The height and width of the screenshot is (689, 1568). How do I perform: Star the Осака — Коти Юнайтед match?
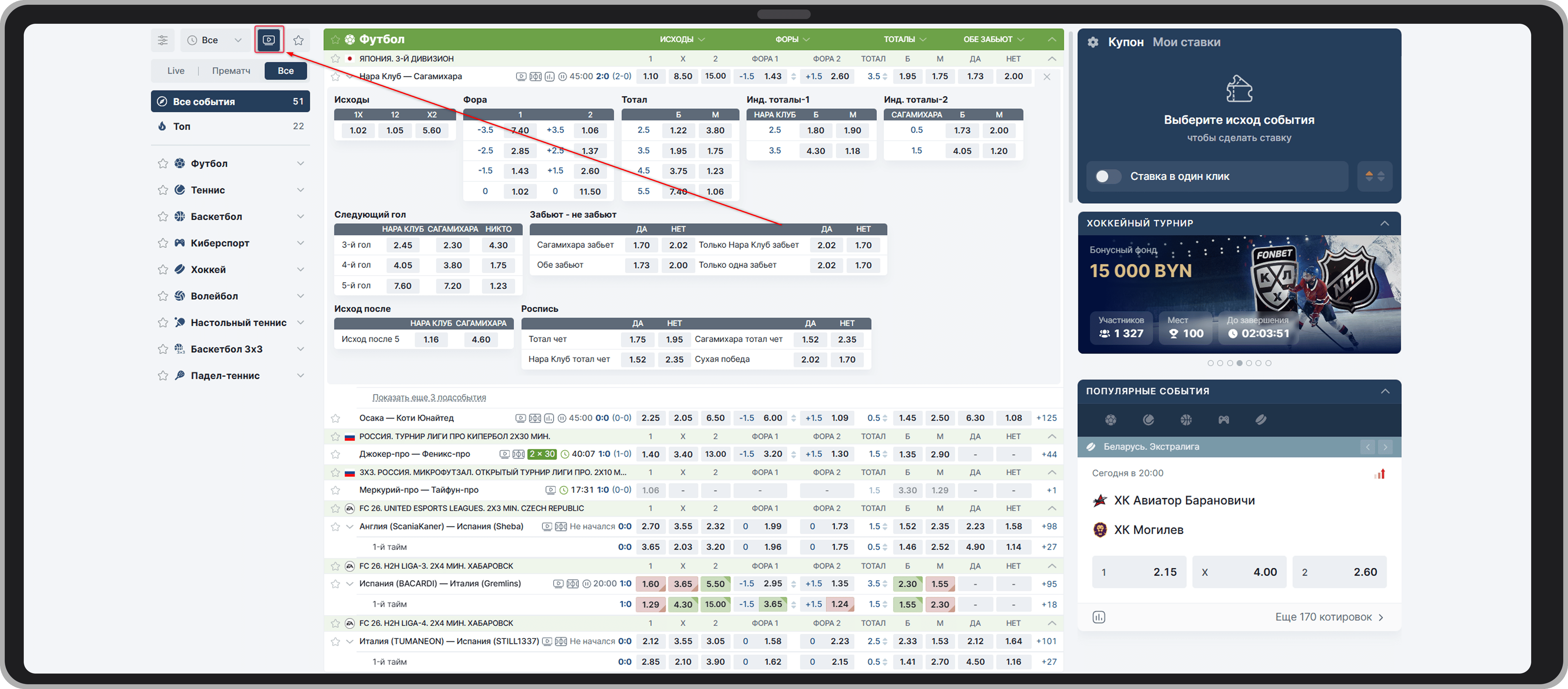[335, 418]
